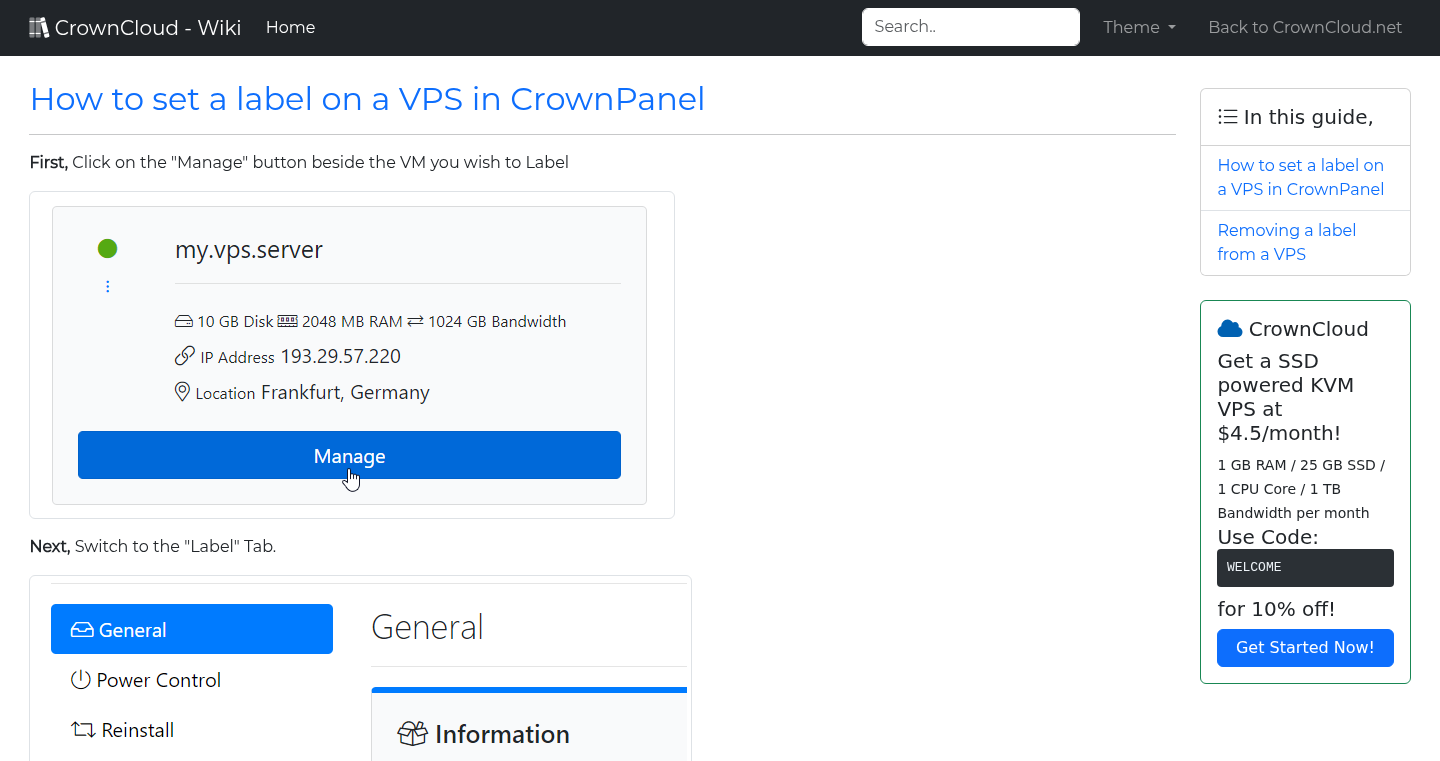Click the power icon next to Power Control
This screenshot has height=761, width=1440.
tap(80, 679)
